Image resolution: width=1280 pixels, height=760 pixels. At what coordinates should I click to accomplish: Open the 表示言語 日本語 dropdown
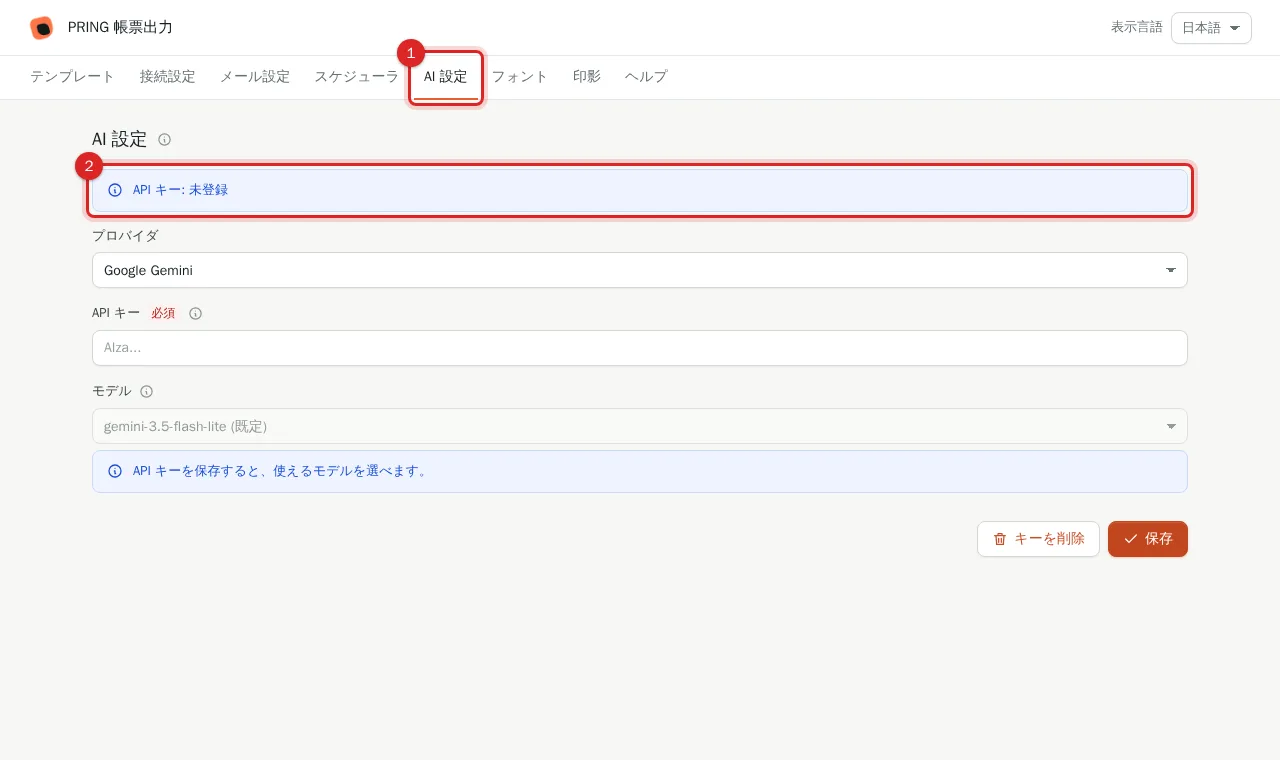1211,28
